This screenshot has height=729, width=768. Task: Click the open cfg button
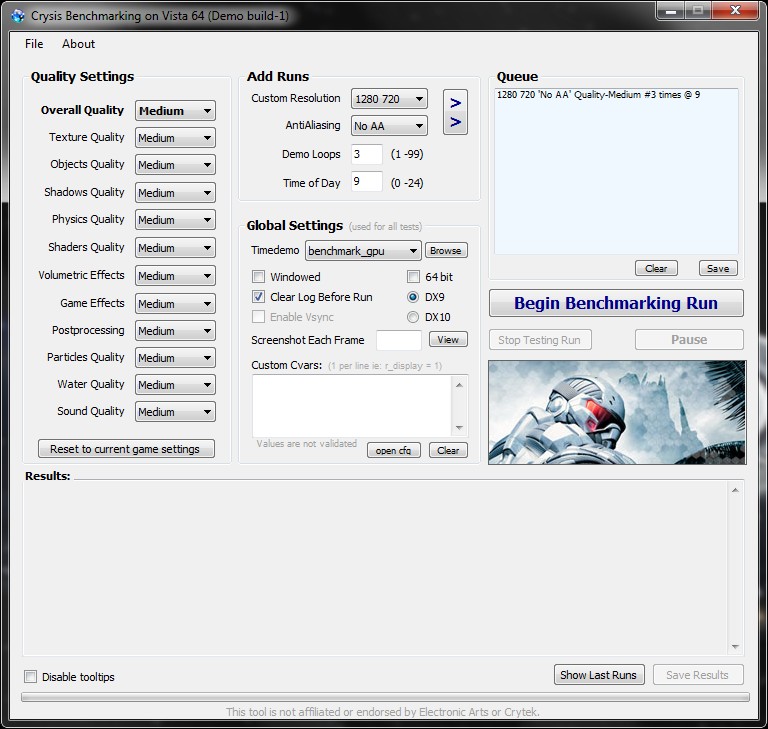tap(393, 450)
